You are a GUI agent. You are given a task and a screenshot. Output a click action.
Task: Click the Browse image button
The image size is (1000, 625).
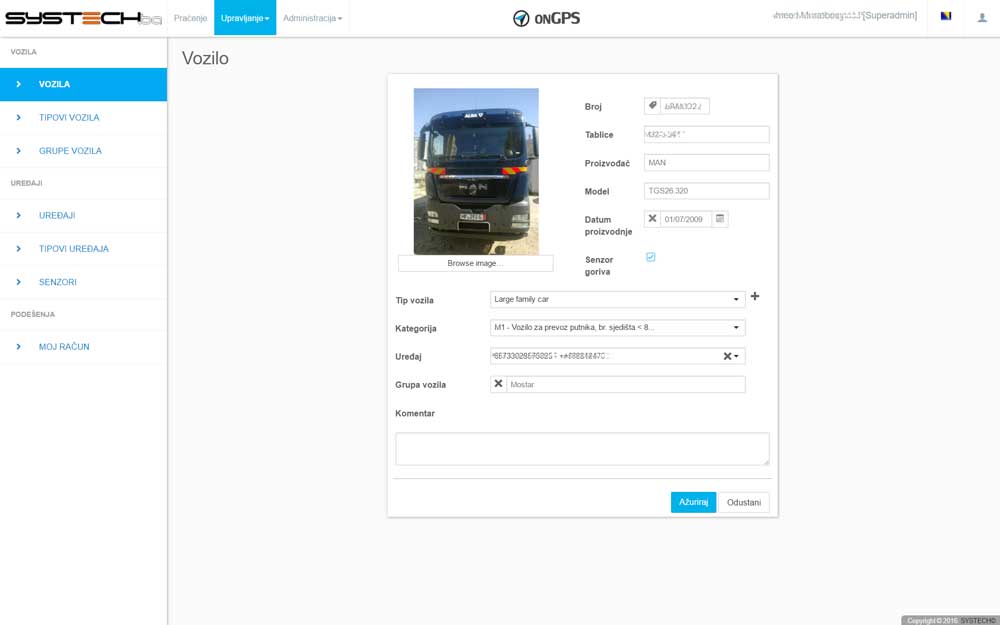pyautogui.click(x=475, y=263)
